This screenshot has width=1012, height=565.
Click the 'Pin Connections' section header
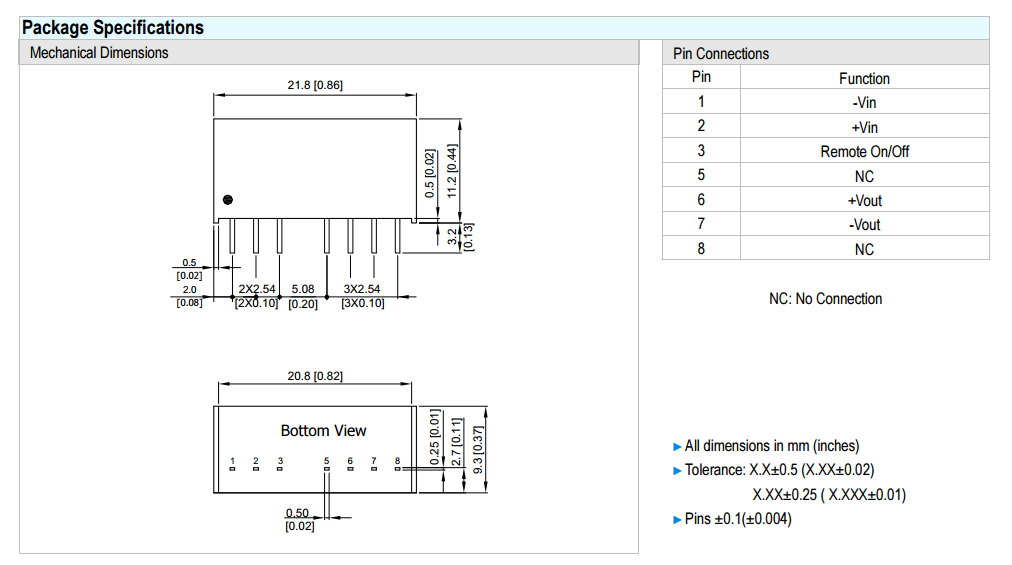pos(721,54)
